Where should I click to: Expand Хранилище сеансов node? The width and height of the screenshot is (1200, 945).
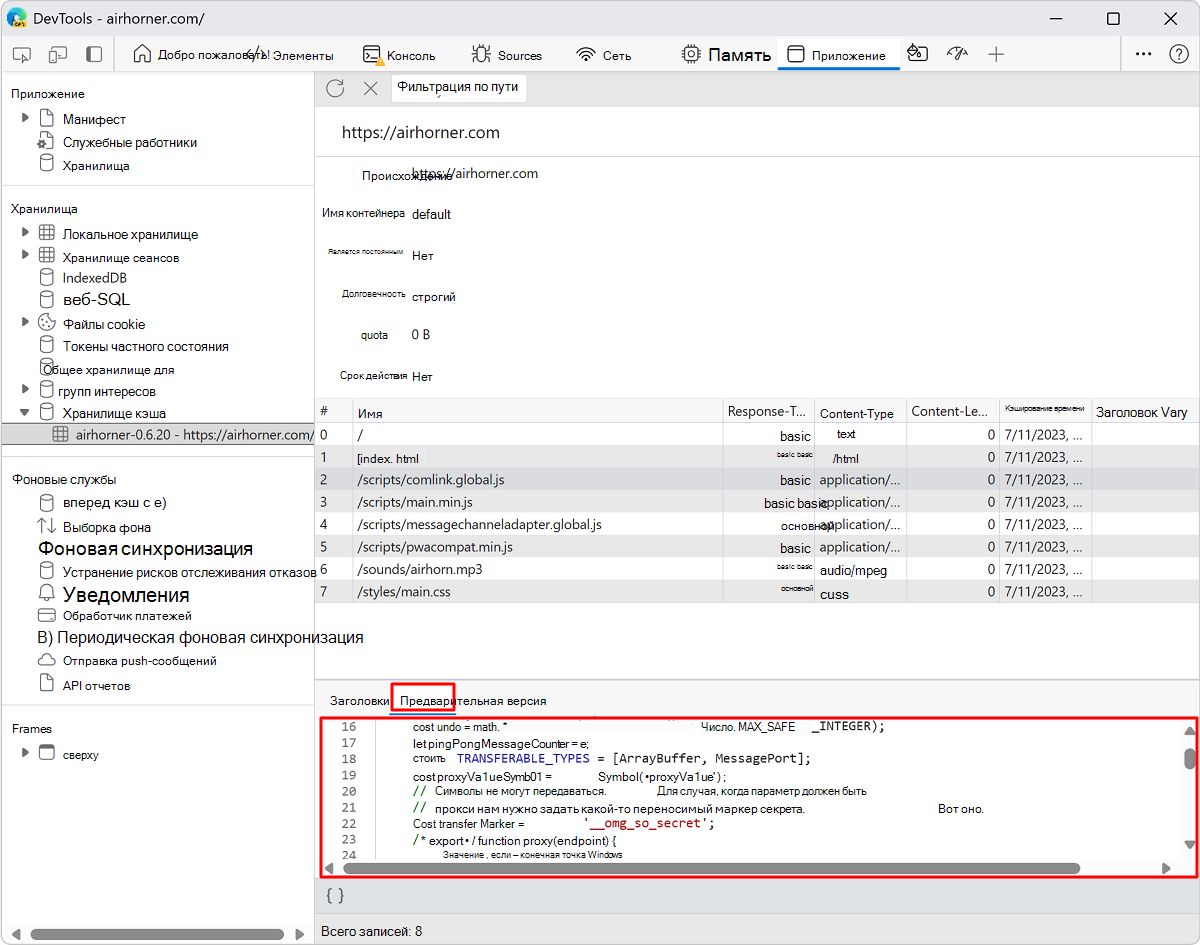pyautogui.click(x=26, y=256)
